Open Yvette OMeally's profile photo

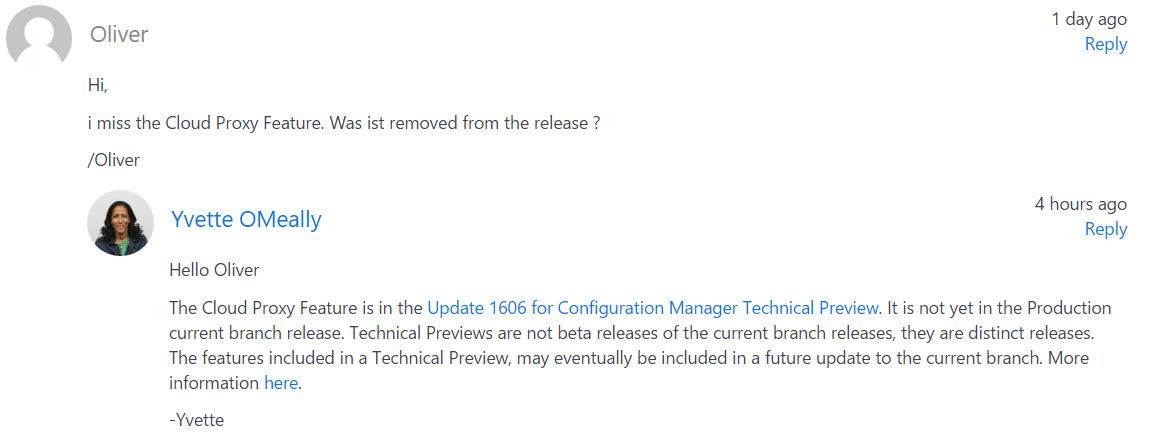[x=120, y=223]
